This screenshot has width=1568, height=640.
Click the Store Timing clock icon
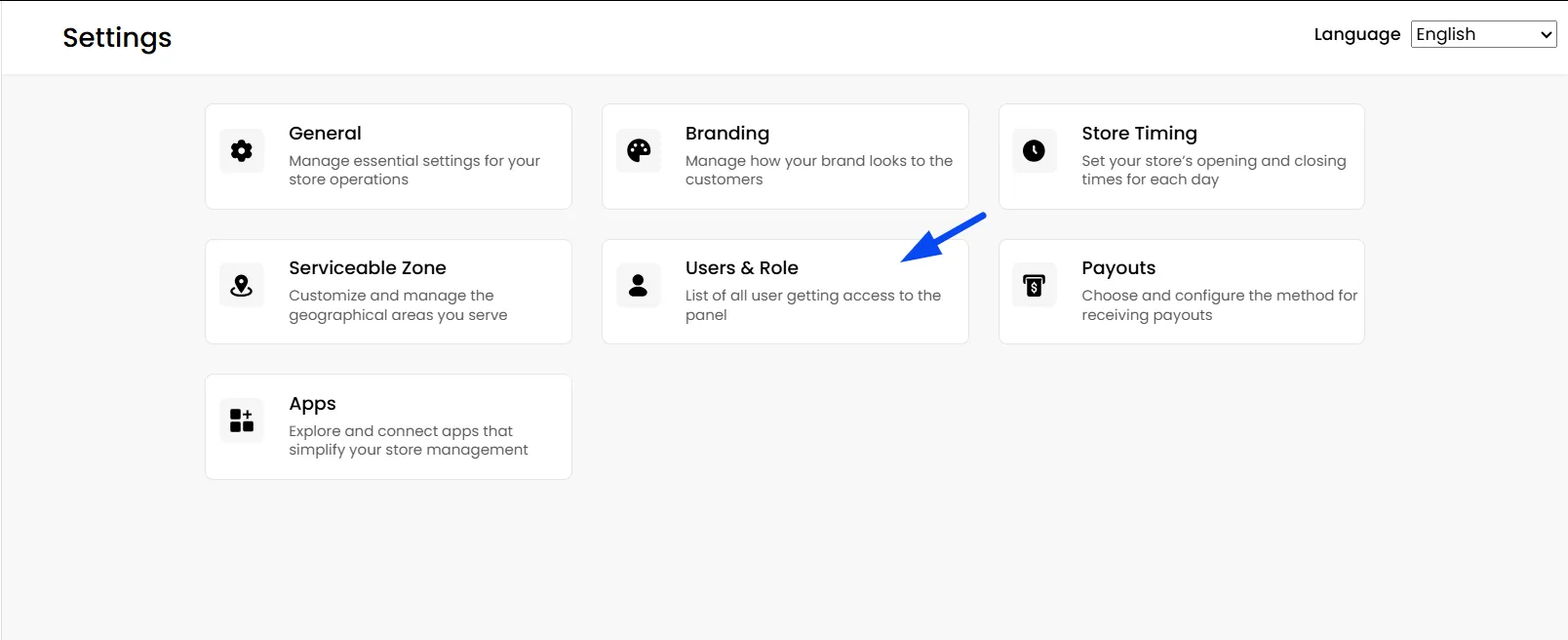[x=1034, y=150]
